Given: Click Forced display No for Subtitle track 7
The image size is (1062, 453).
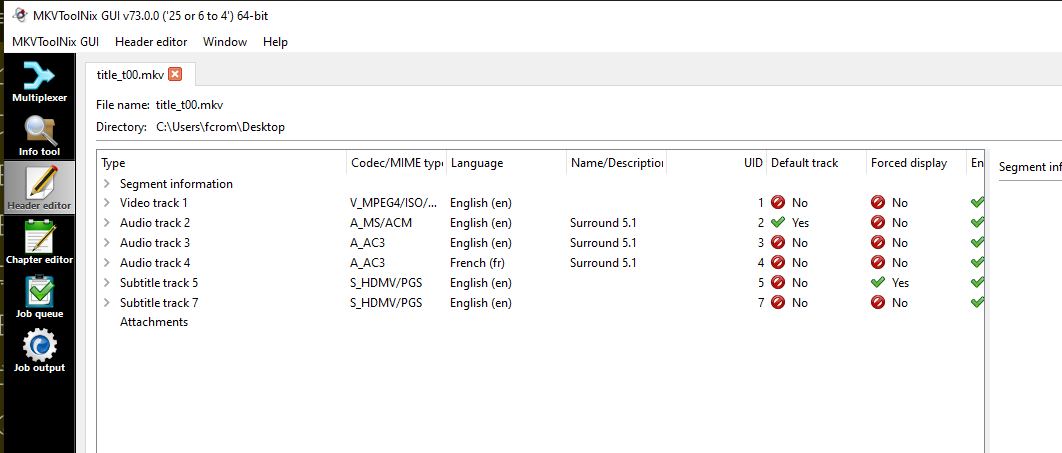Looking at the screenshot, I should 889,303.
